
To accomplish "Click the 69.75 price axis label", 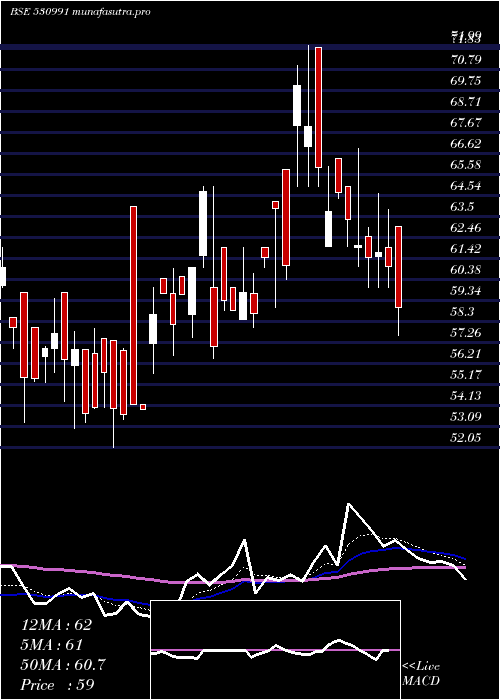I will coord(467,80).
